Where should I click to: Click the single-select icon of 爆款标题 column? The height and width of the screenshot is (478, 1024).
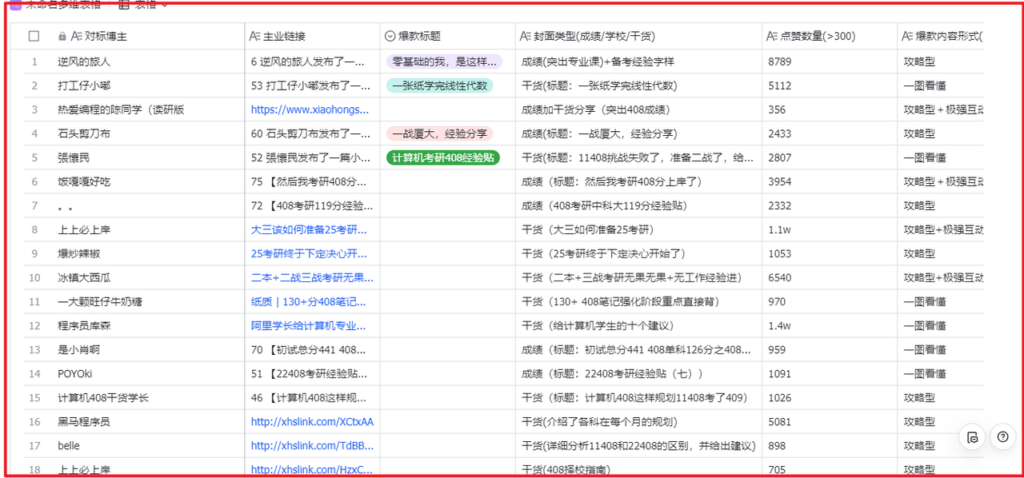pyautogui.click(x=389, y=36)
